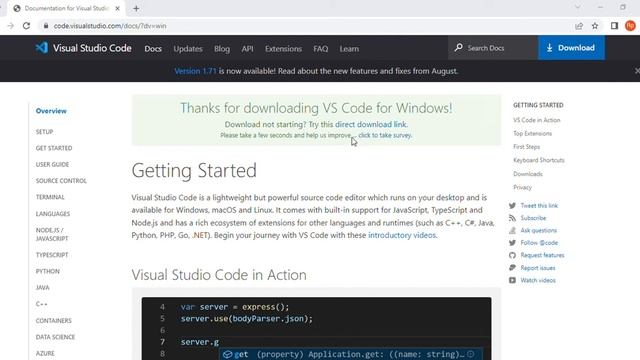Dismiss the version banner with its X
The width and height of the screenshot is (640, 360).
(637, 71)
